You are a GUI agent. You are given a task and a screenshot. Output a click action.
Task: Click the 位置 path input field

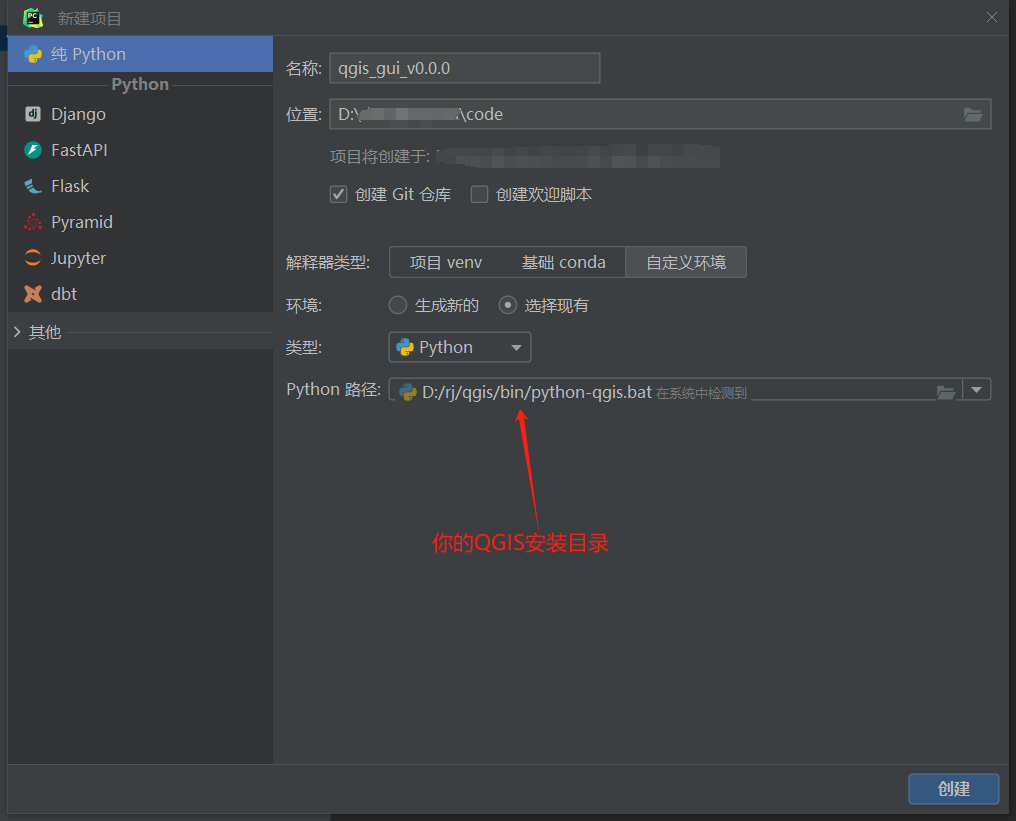(x=660, y=114)
